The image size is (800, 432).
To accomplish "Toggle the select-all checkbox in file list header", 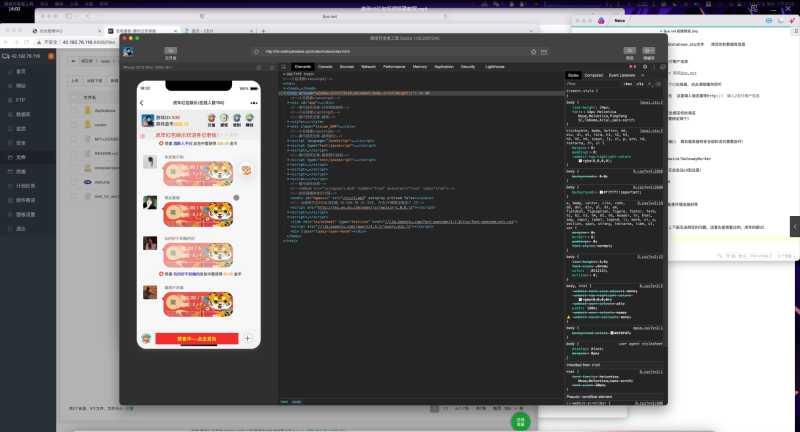I will pyautogui.click(x=74, y=97).
